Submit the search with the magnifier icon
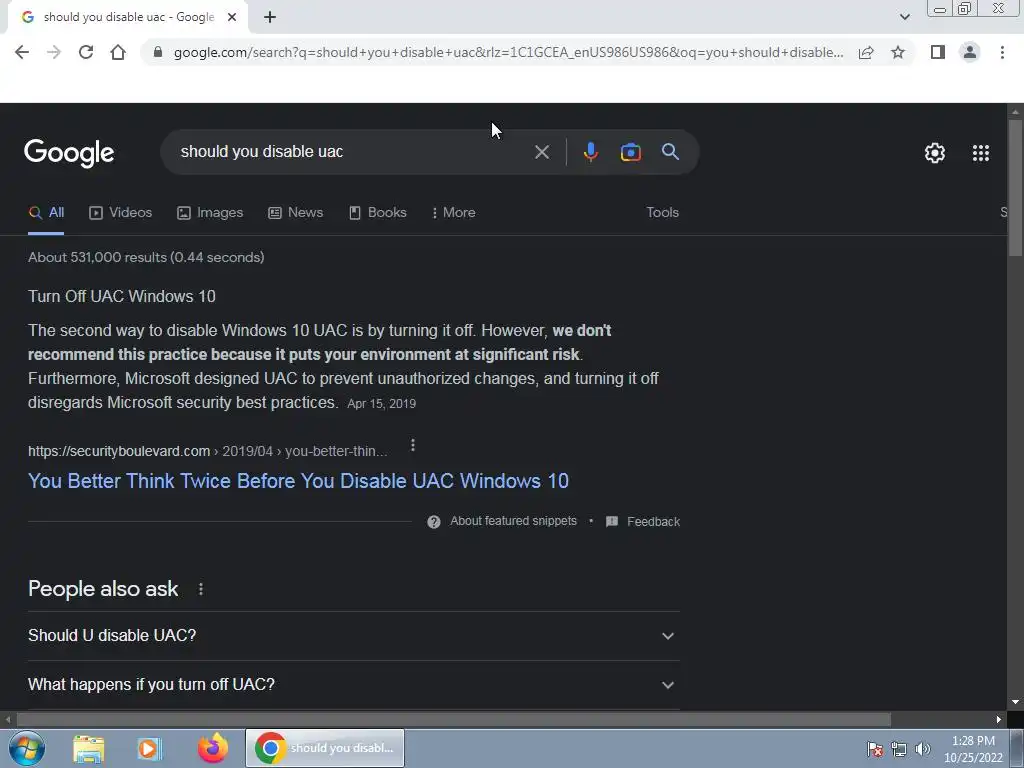 [670, 152]
